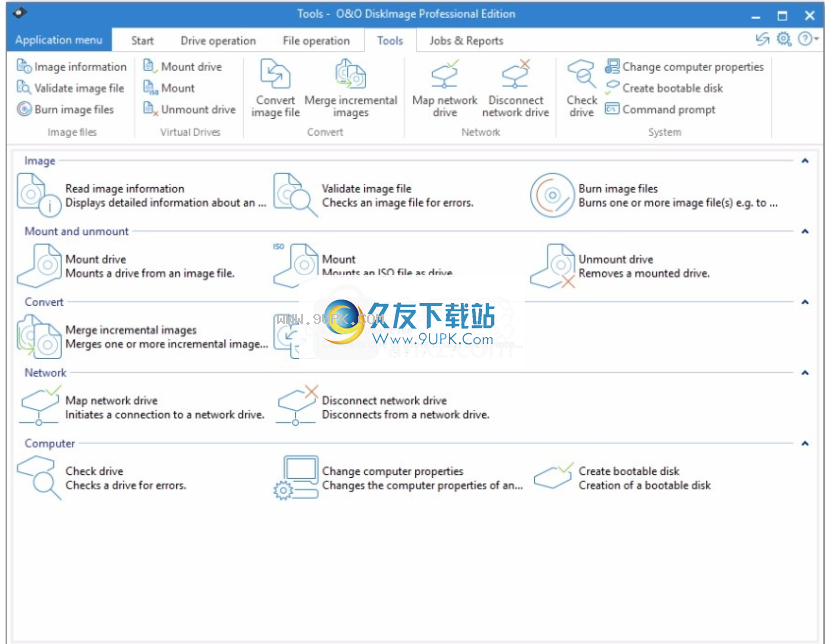825x644 pixels.
Task: Open the Unmount drive tile with the red X
Action: pos(620,266)
